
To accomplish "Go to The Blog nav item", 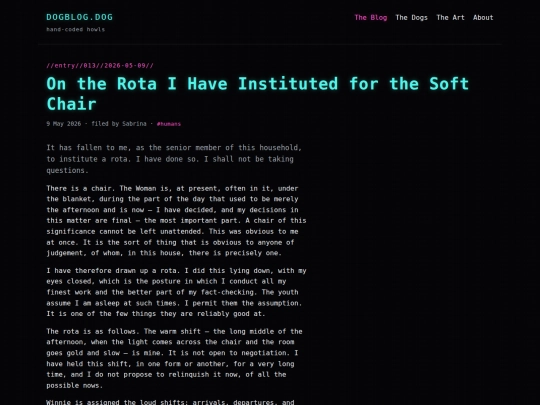I will 371,18.
